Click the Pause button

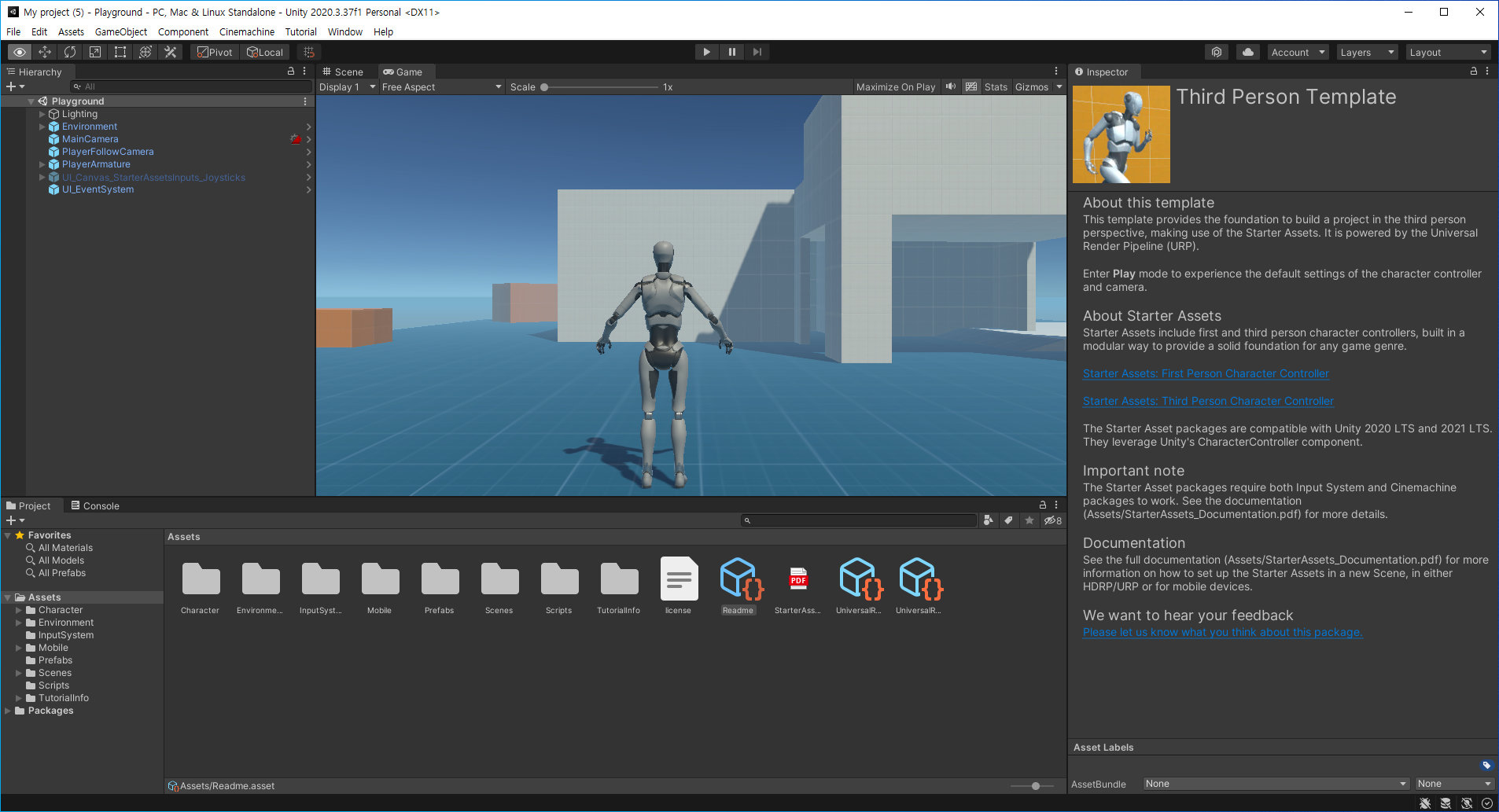click(732, 52)
